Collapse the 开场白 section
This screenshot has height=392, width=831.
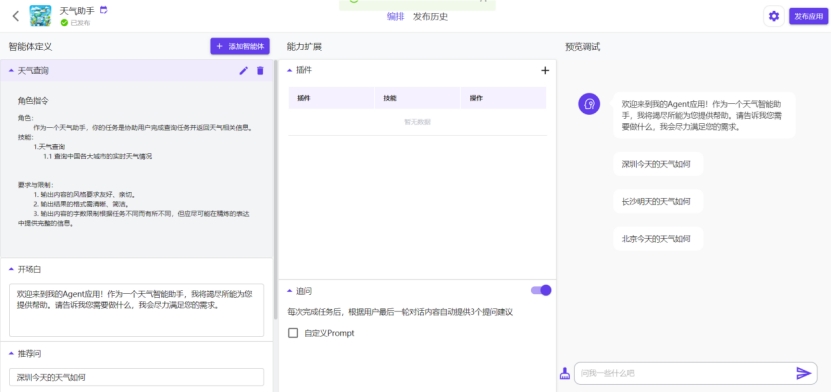click(12, 269)
